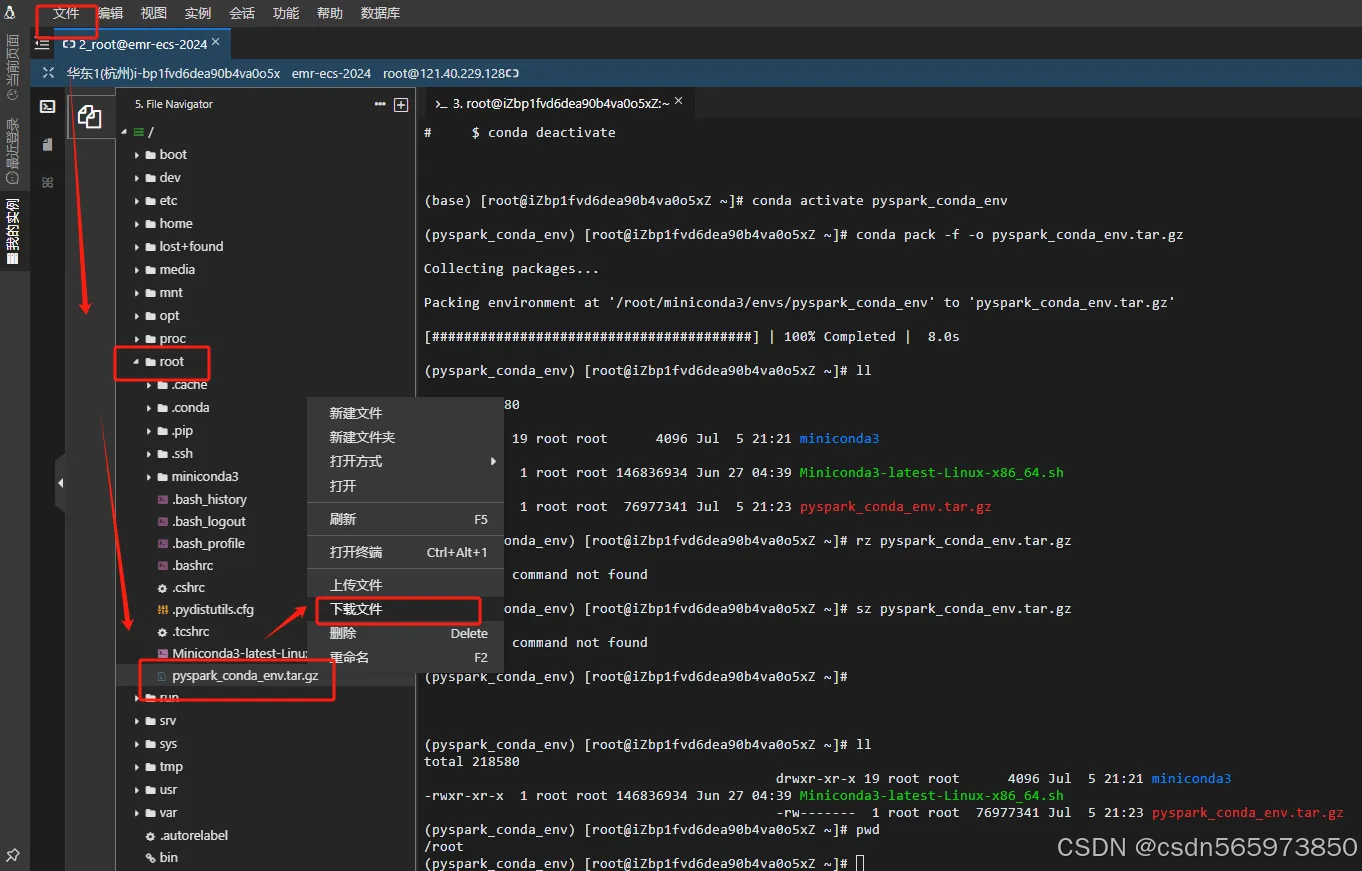Select the File Navigator copy-files icon
1362x871 pixels.
click(x=90, y=117)
